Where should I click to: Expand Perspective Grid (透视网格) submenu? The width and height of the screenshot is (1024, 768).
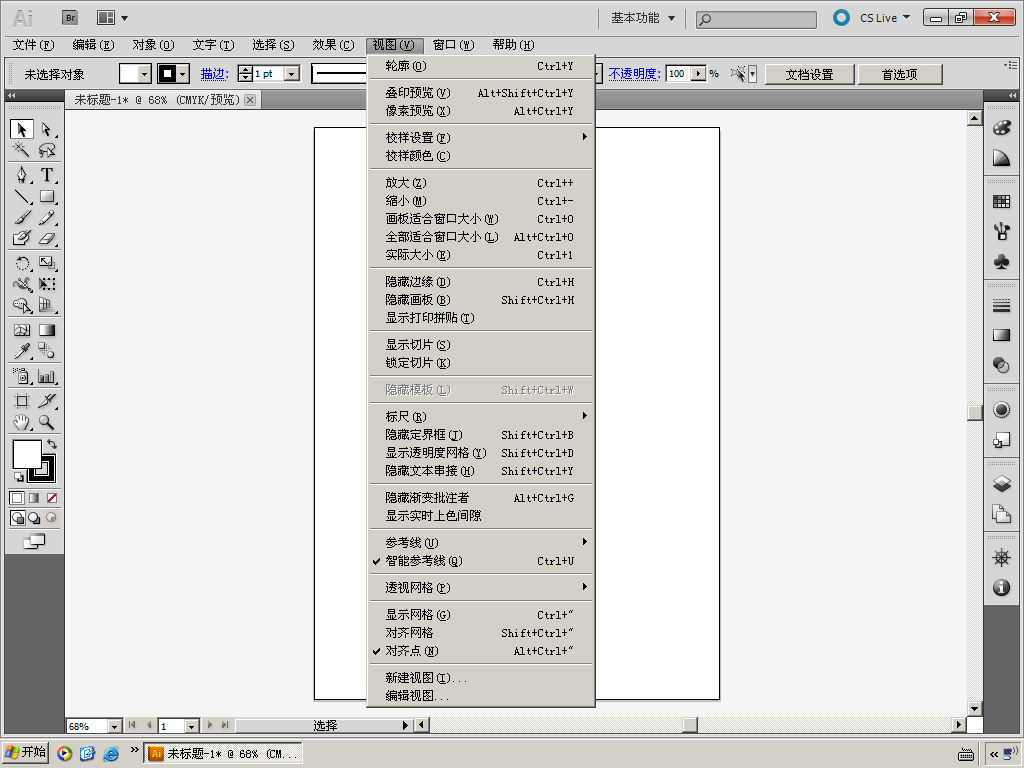pos(481,588)
